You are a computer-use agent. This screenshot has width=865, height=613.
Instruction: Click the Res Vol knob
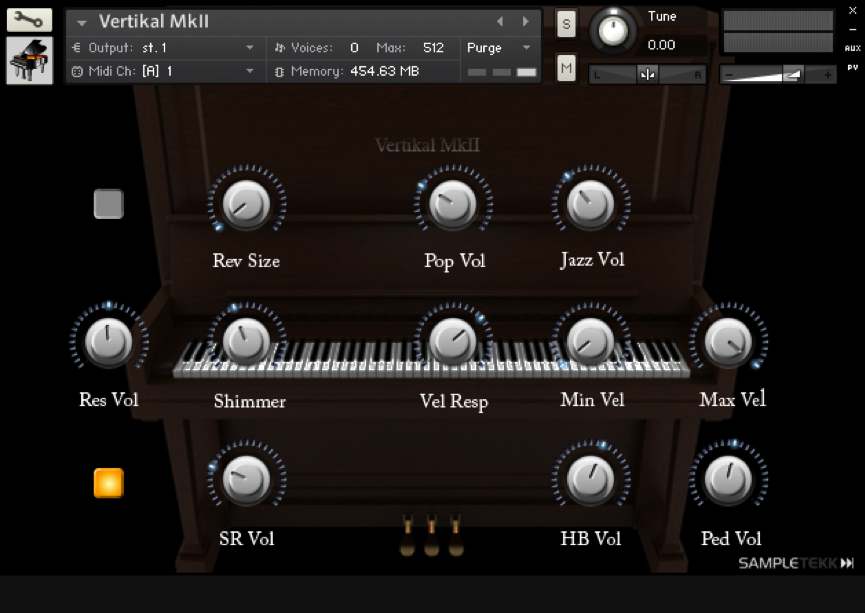tap(109, 342)
